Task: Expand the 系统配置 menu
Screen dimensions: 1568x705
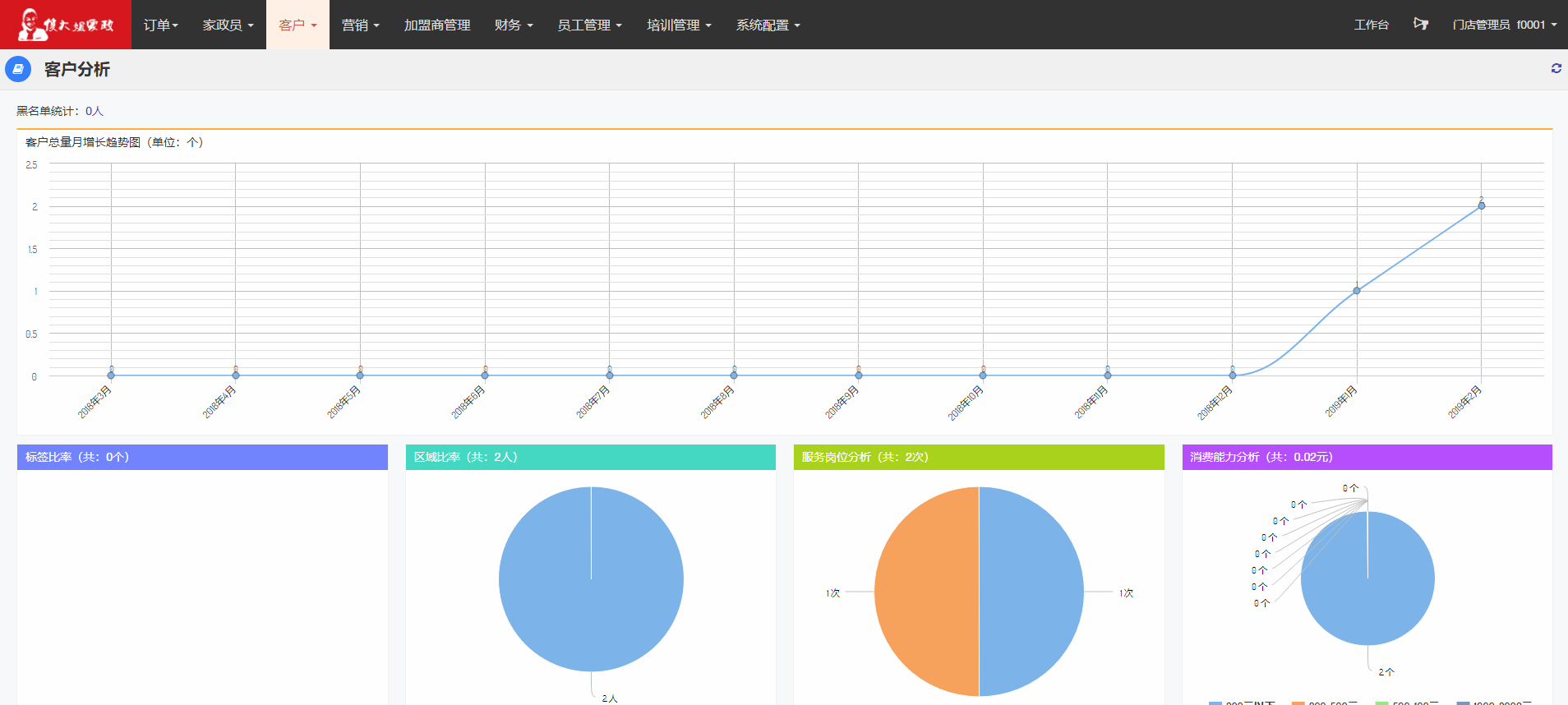Action: (768, 25)
